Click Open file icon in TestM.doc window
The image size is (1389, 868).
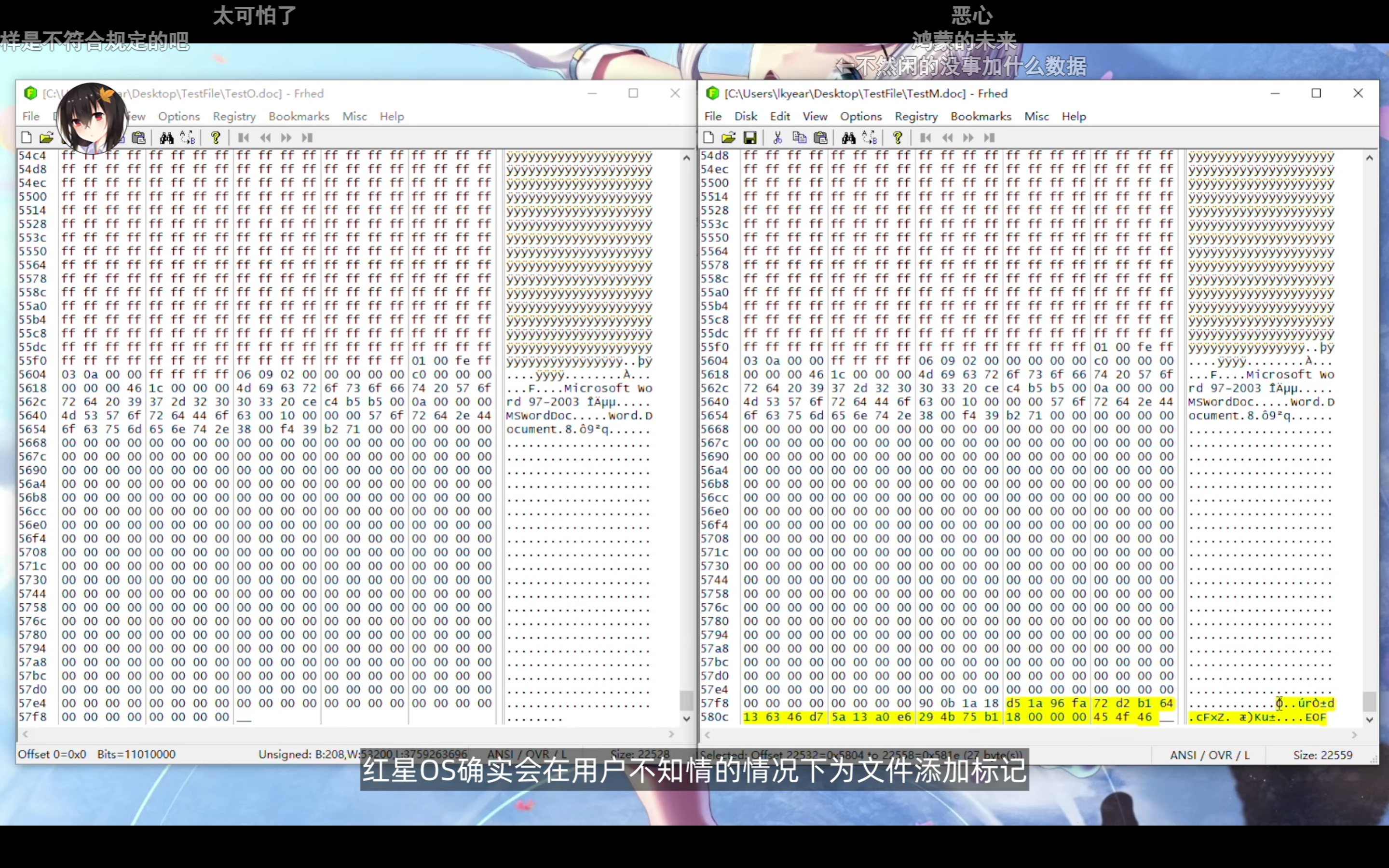728,138
